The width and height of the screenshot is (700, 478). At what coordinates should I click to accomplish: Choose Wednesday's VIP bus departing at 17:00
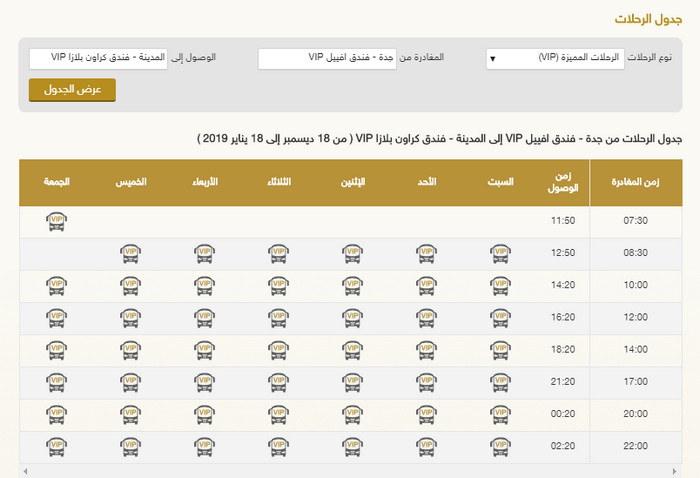(x=204, y=382)
